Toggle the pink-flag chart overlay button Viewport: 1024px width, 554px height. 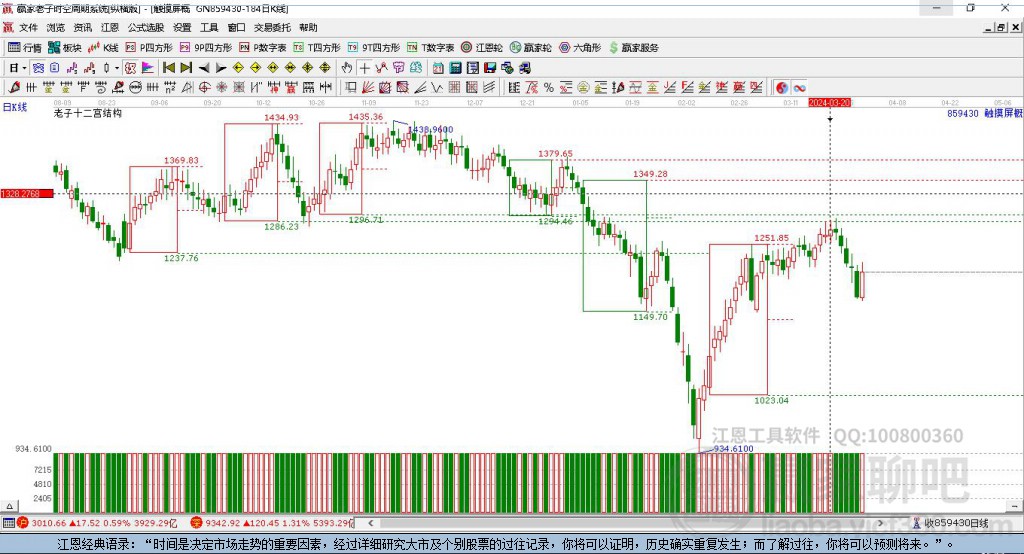(148, 67)
